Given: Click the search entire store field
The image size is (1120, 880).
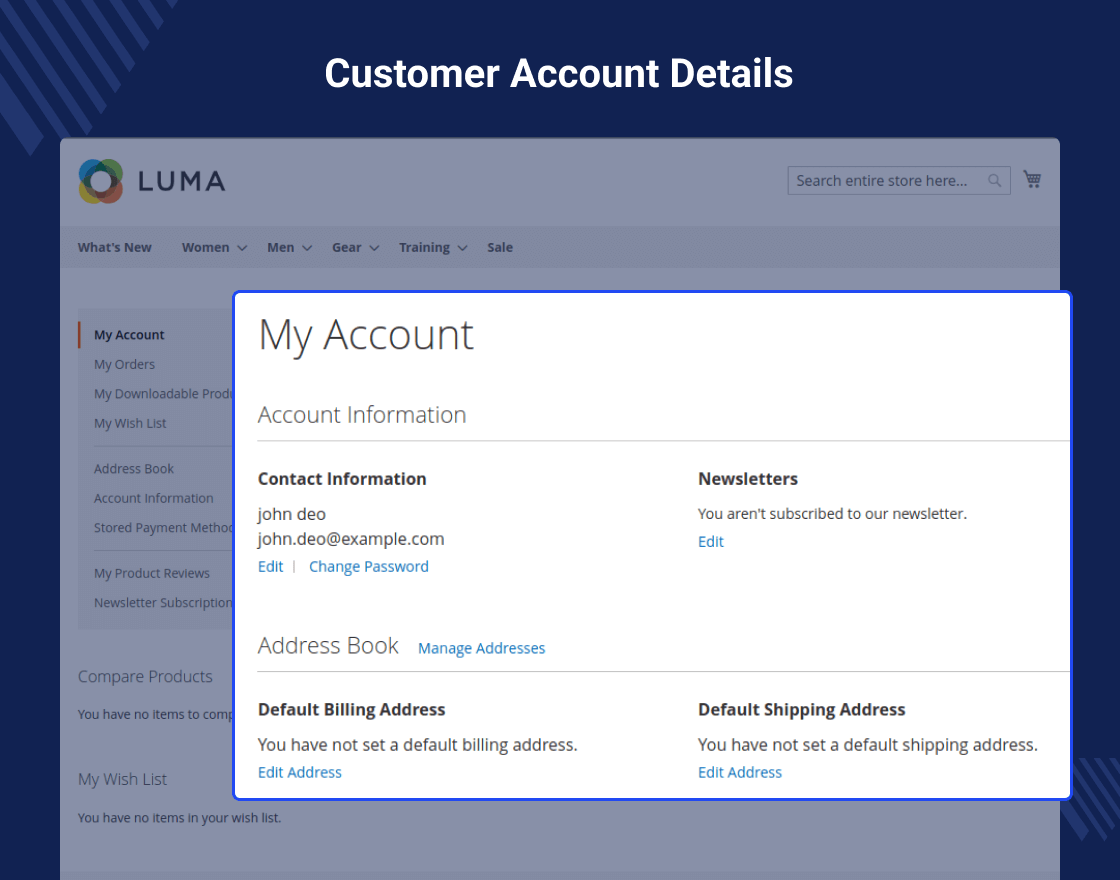Looking at the screenshot, I should [899, 181].
